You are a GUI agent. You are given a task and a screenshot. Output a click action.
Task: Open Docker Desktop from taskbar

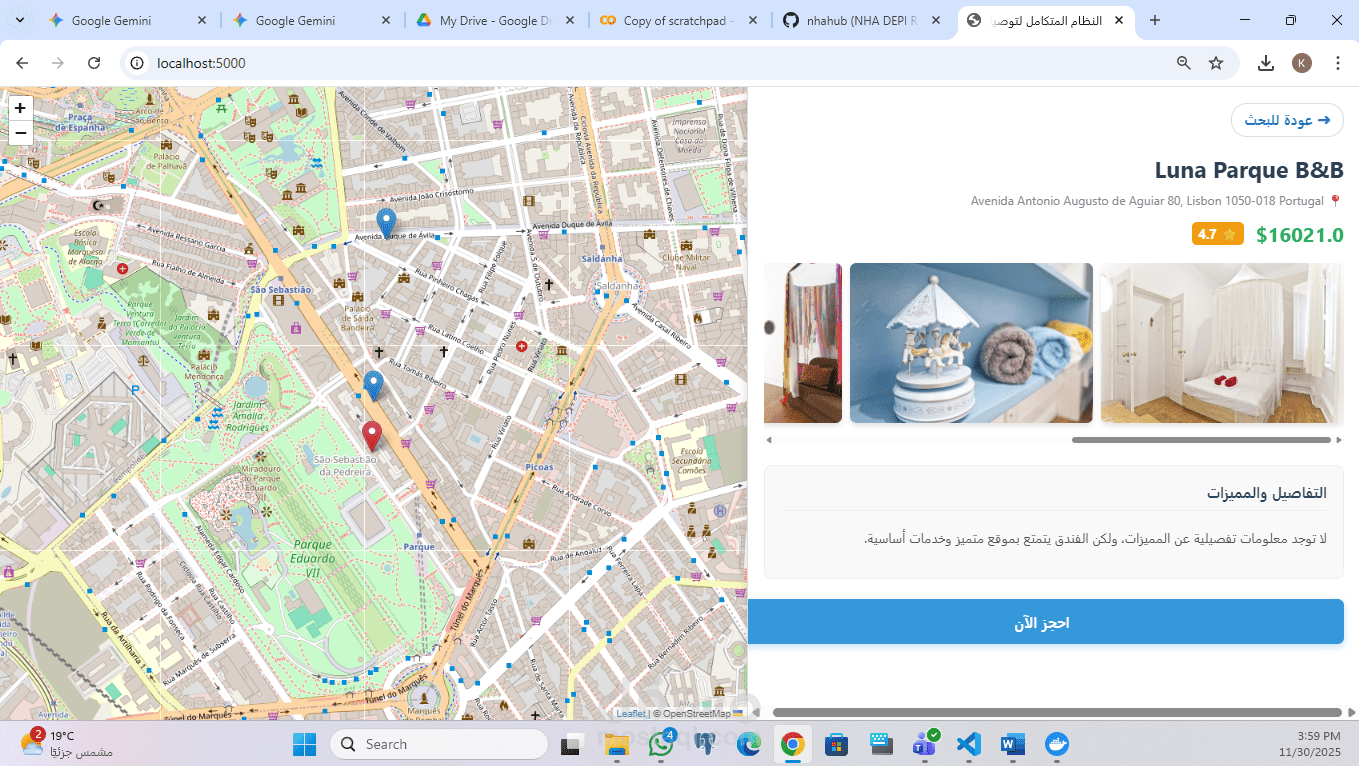coord(1056,744)
